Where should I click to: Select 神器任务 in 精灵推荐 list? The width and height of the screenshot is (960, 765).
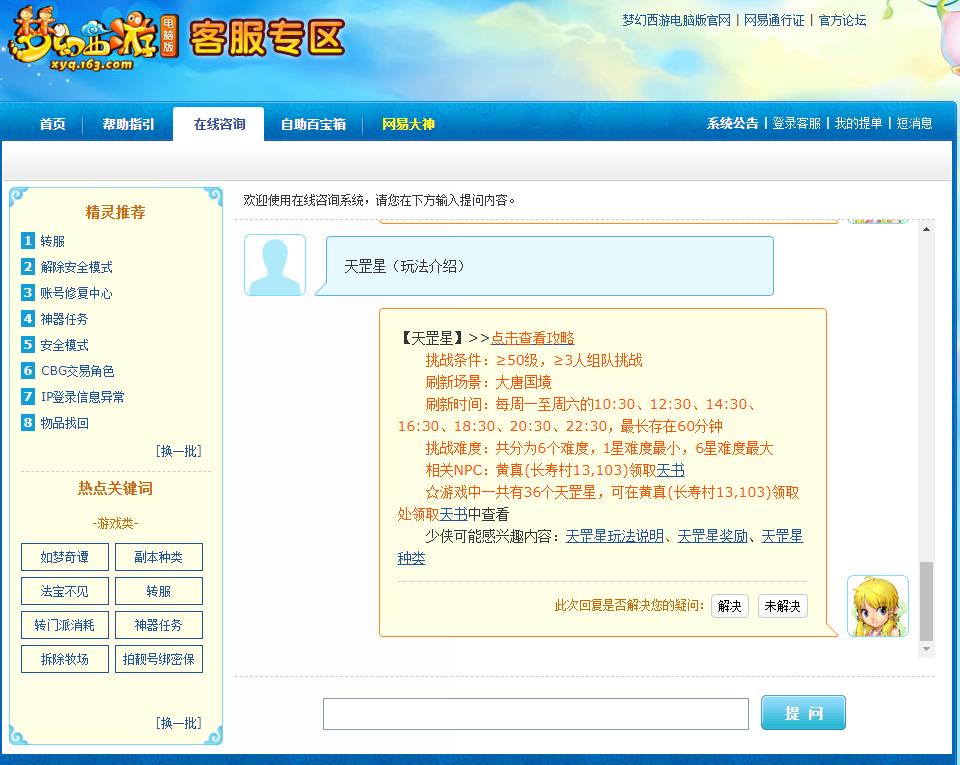64,319
